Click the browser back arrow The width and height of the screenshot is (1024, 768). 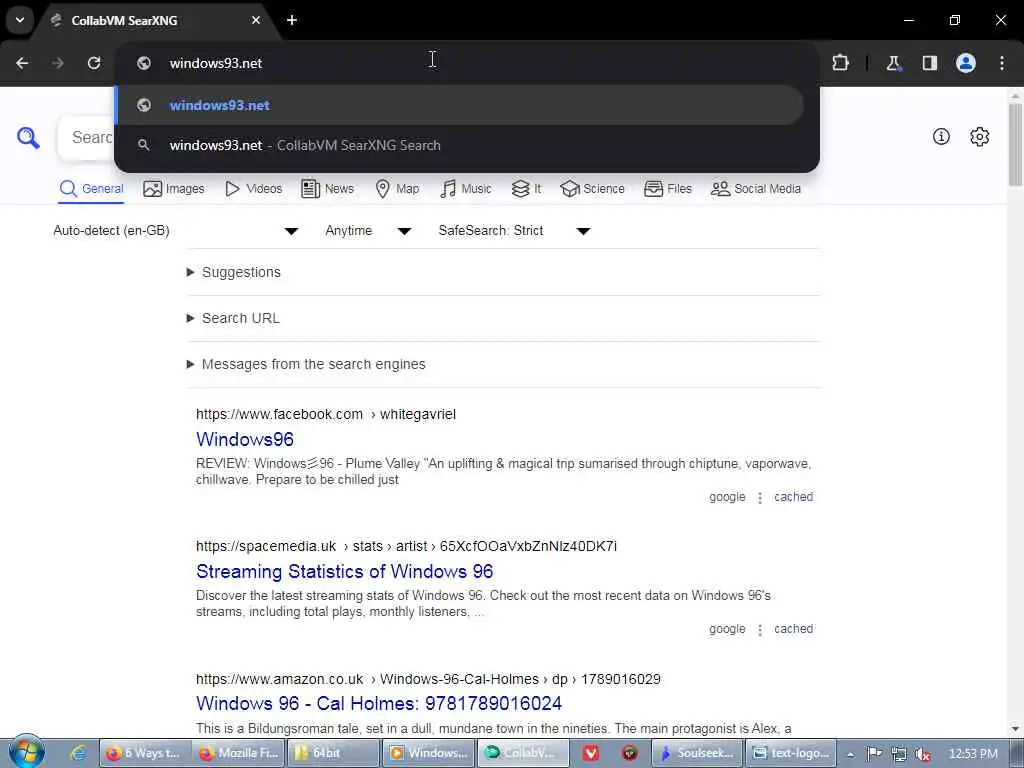(x=22, y=63)
